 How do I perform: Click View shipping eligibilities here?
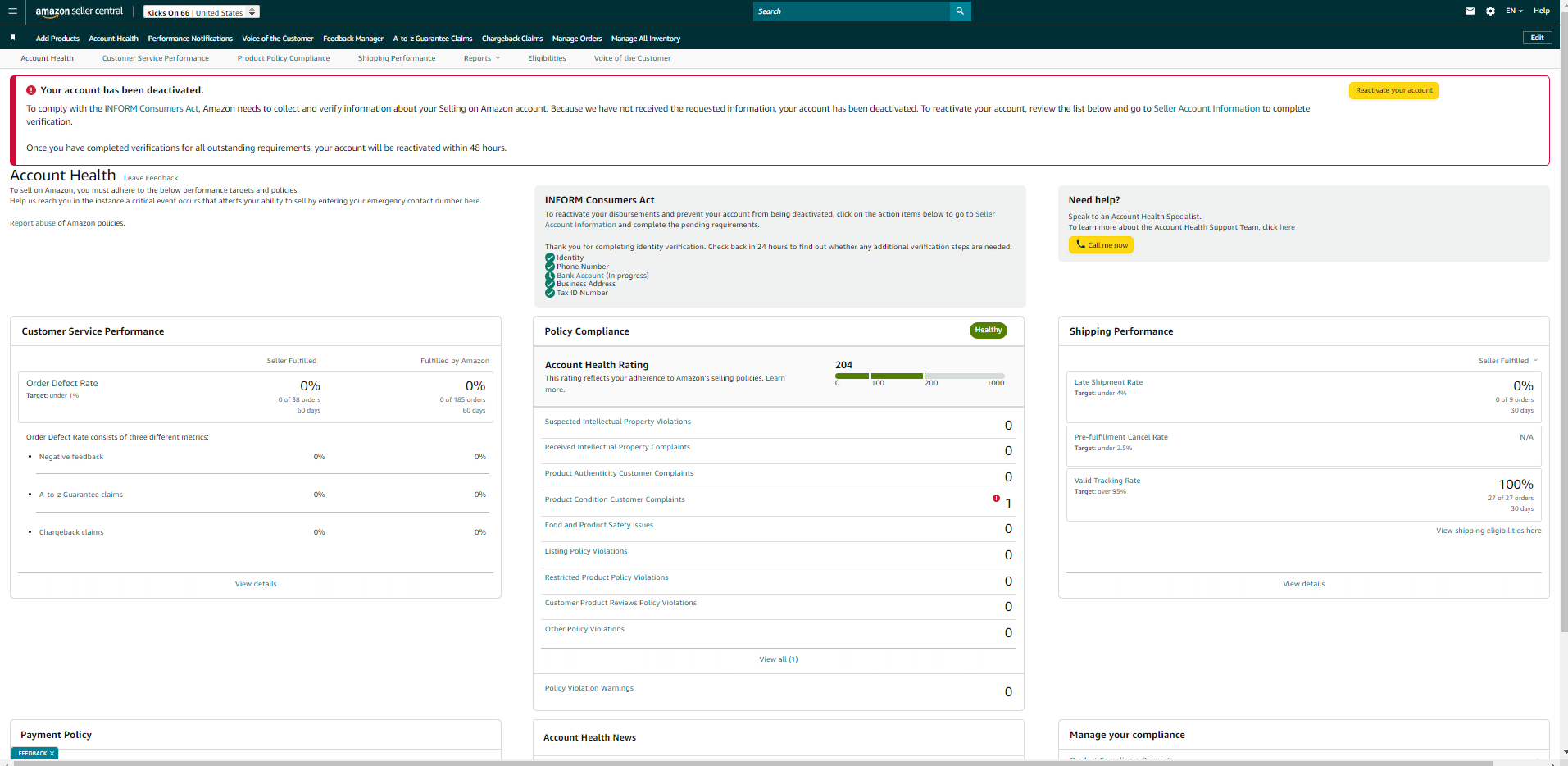tap(1488, 531)
